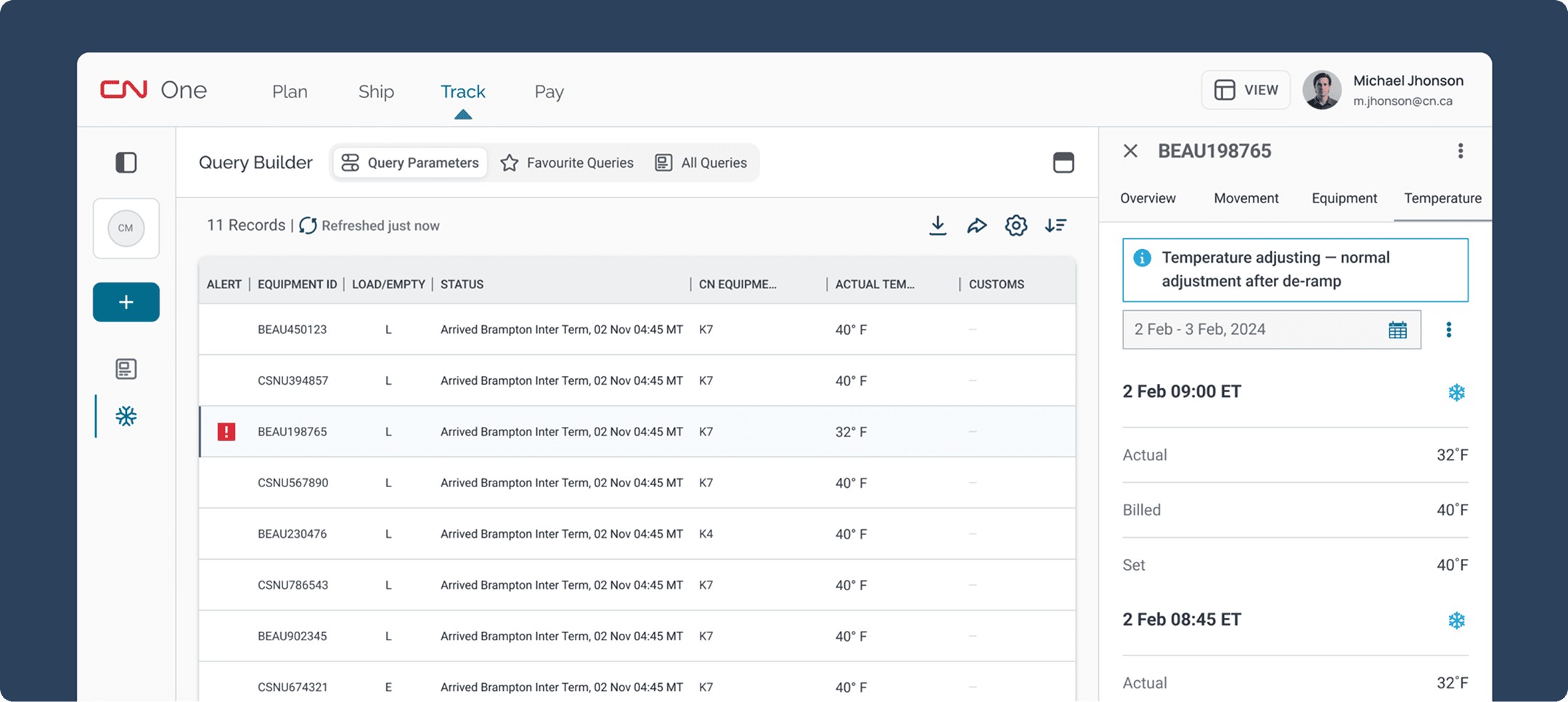Refresh the records list
The image size is (1568, 702).
click(x=308, y=226)
